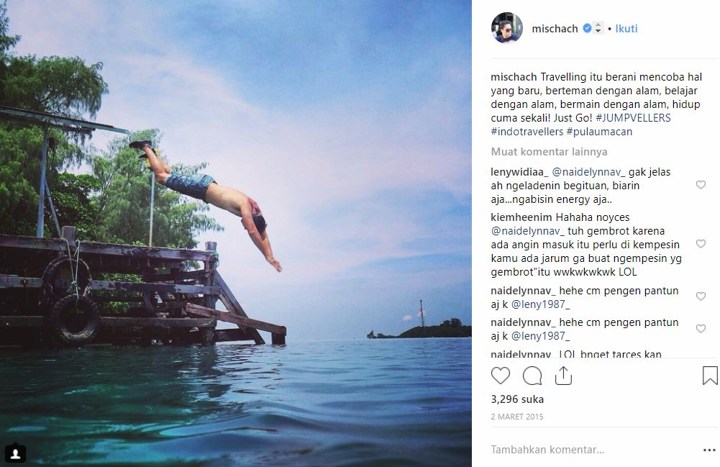Open mischach's profile picture avatar
This screenshot has height=467, width=720.
(506, 27)
